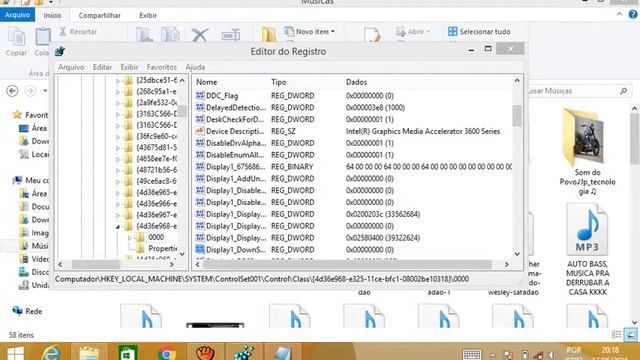Click the values list vertical scrollbar thumb
The height and width of the screenshot is (360, 640).
[517, 116]
